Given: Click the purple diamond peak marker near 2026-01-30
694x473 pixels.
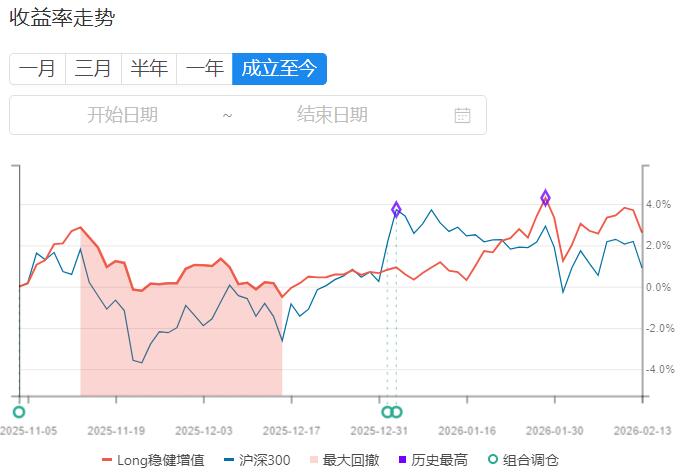Looking at the screenshot, I should tap(546, 197).
